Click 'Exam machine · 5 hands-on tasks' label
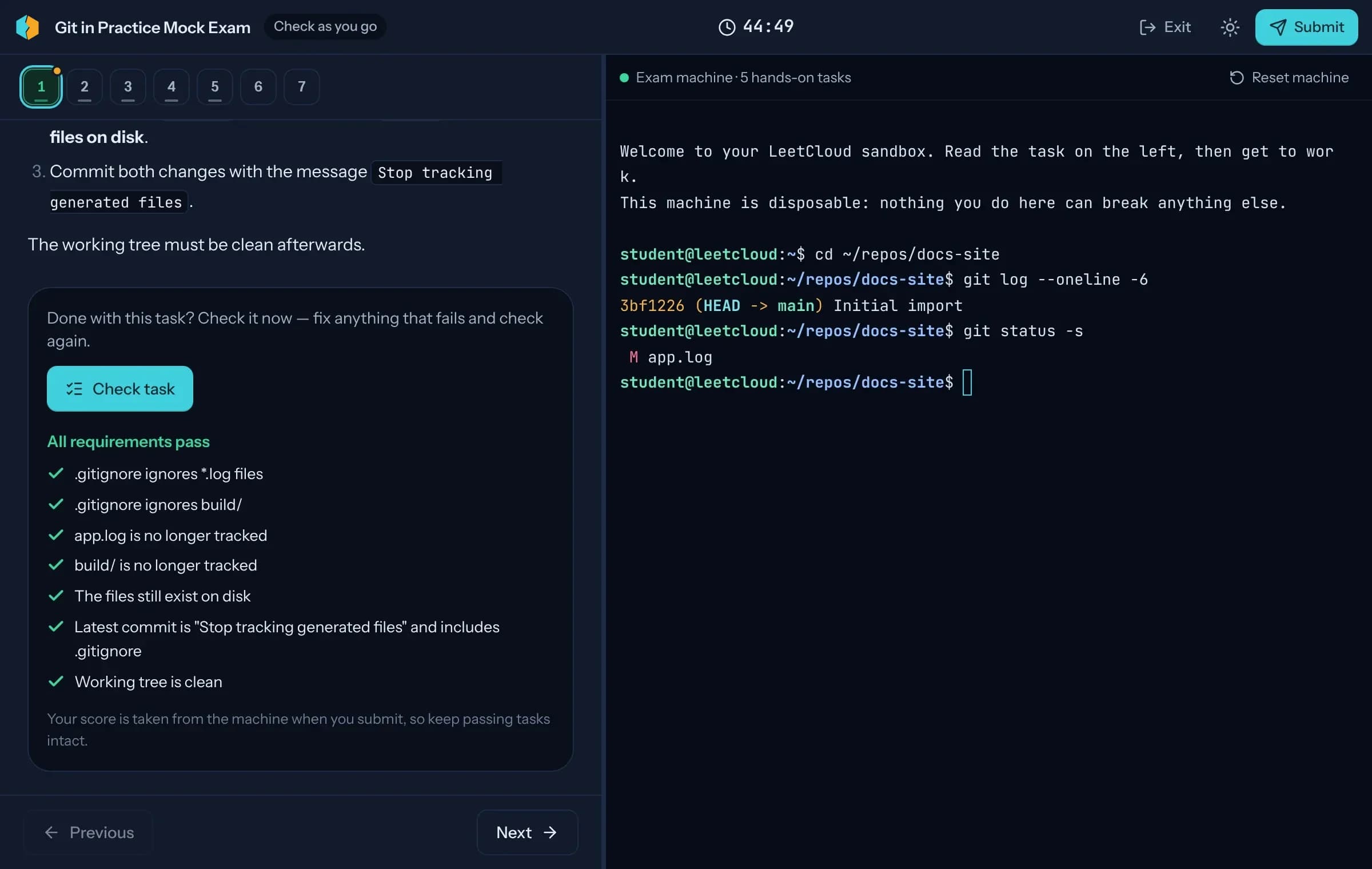This screenshot has height=869, width=1372. pyautogui.click(x=743, y=77)
